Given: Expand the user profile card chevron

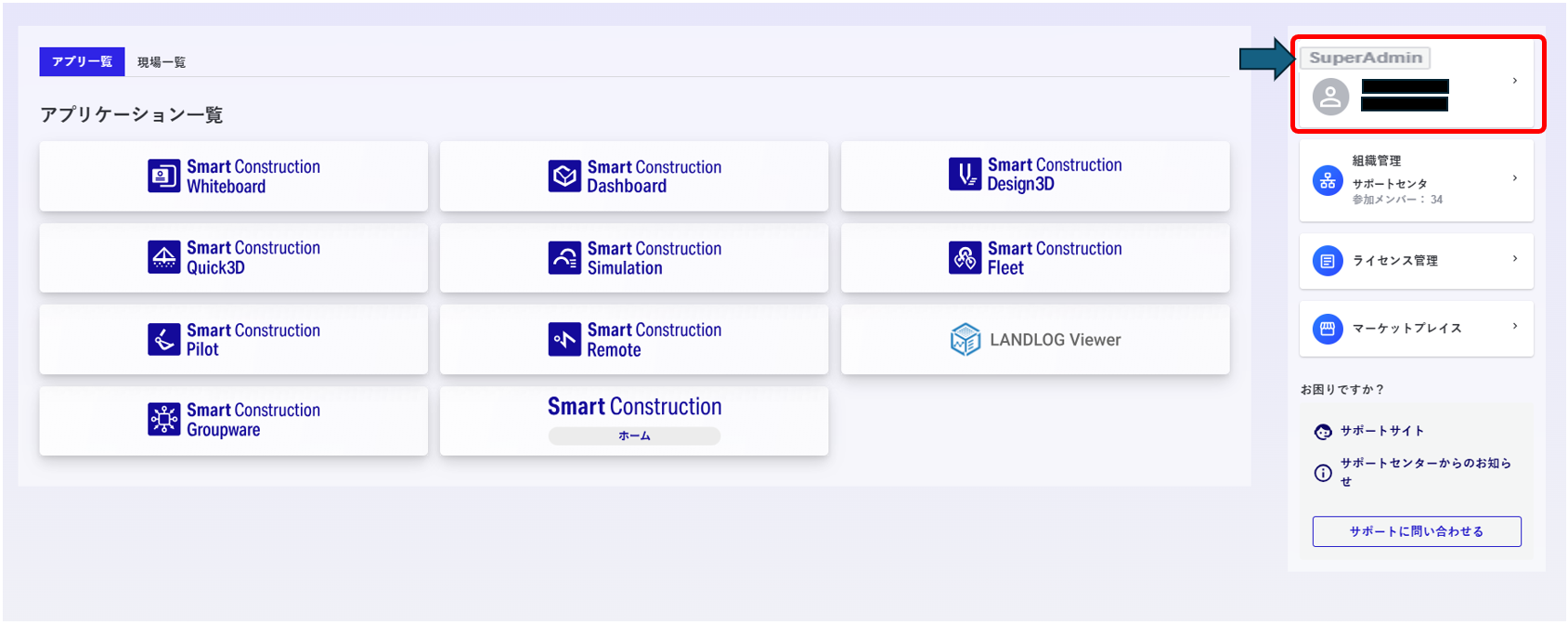Looking at the screenshot, I should tap(1515, 81).
